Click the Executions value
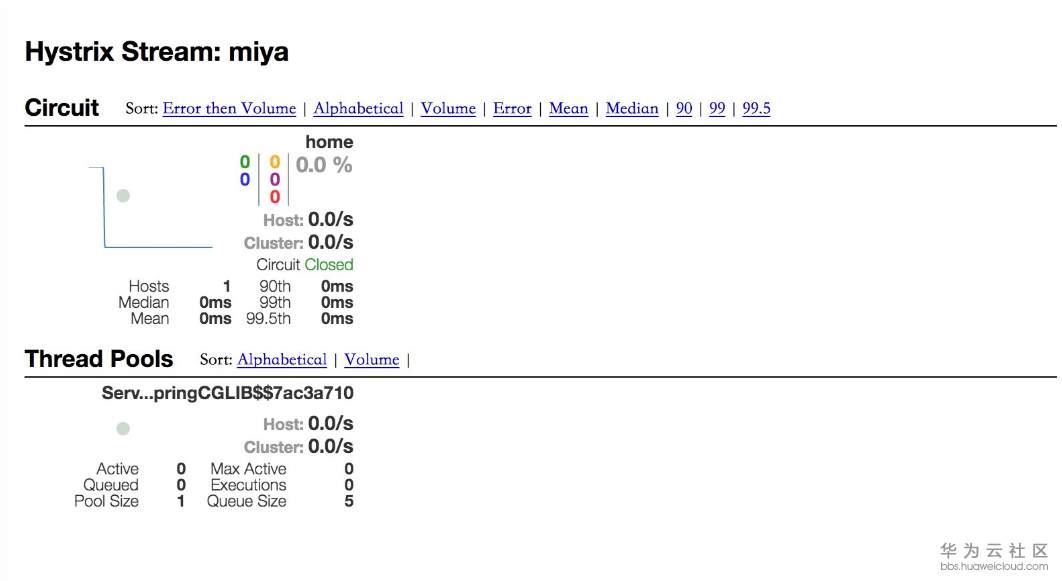The height and width of the screenshot is (581, 1062). (349, 485)
